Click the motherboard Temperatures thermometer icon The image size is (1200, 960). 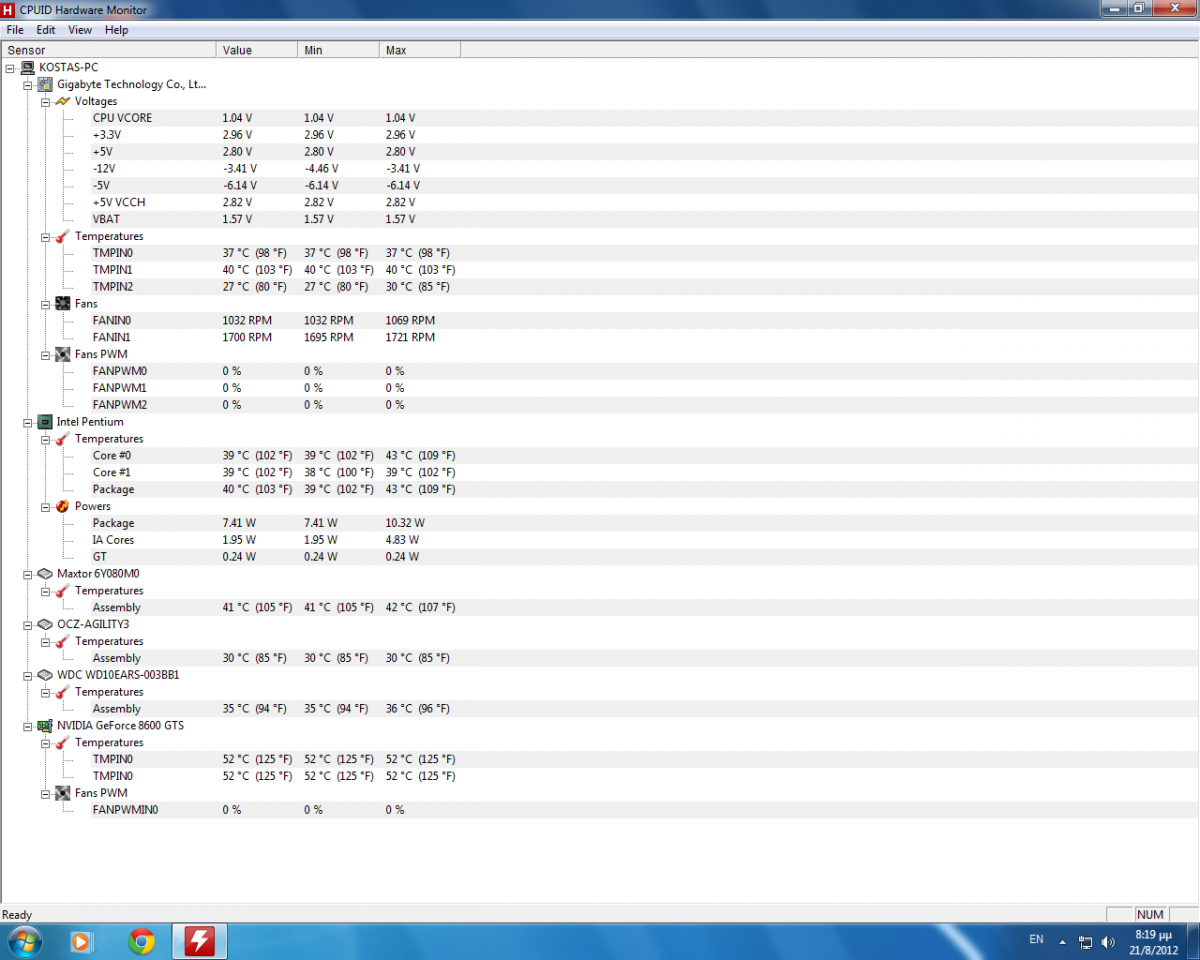(62, 236)
